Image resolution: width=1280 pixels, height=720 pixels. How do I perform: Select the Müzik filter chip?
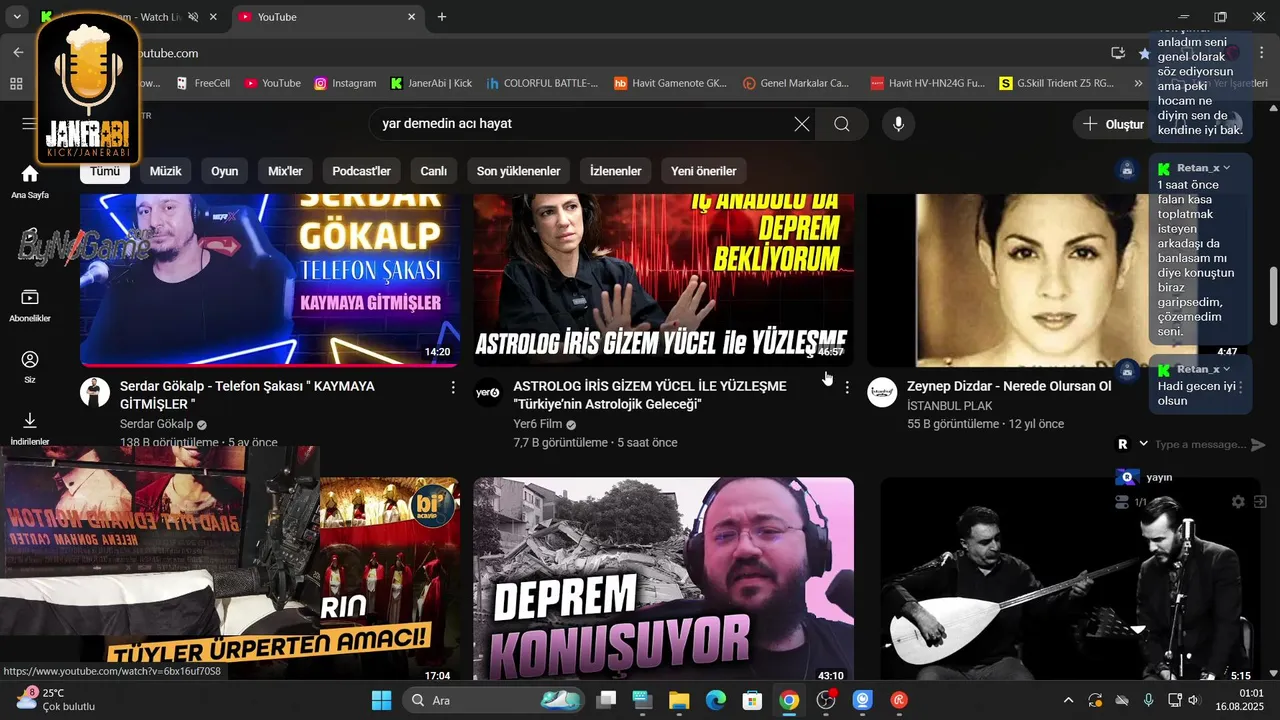166,171
